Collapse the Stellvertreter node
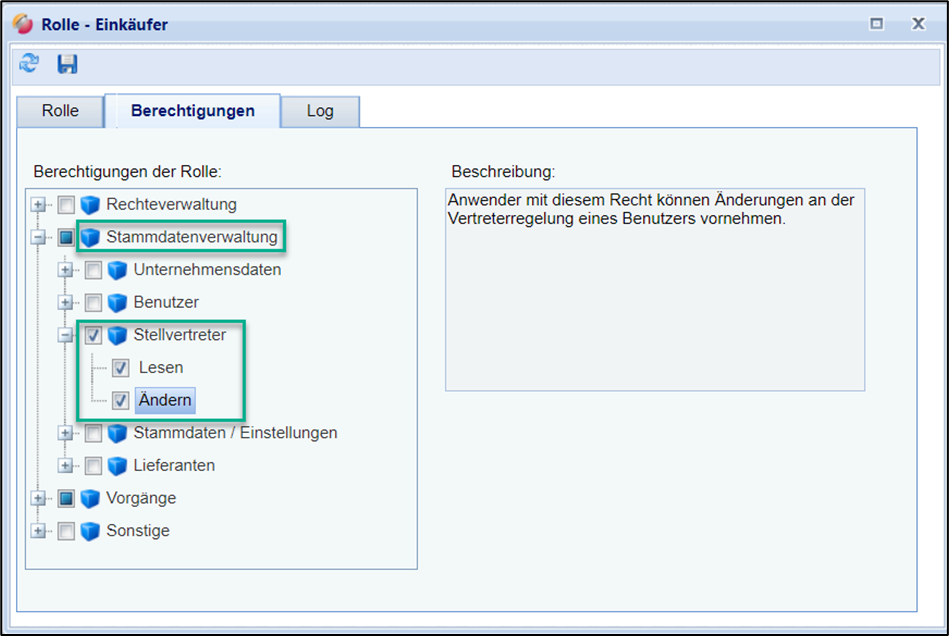Screen dimensions: 949x636 (x=66, y=336)
